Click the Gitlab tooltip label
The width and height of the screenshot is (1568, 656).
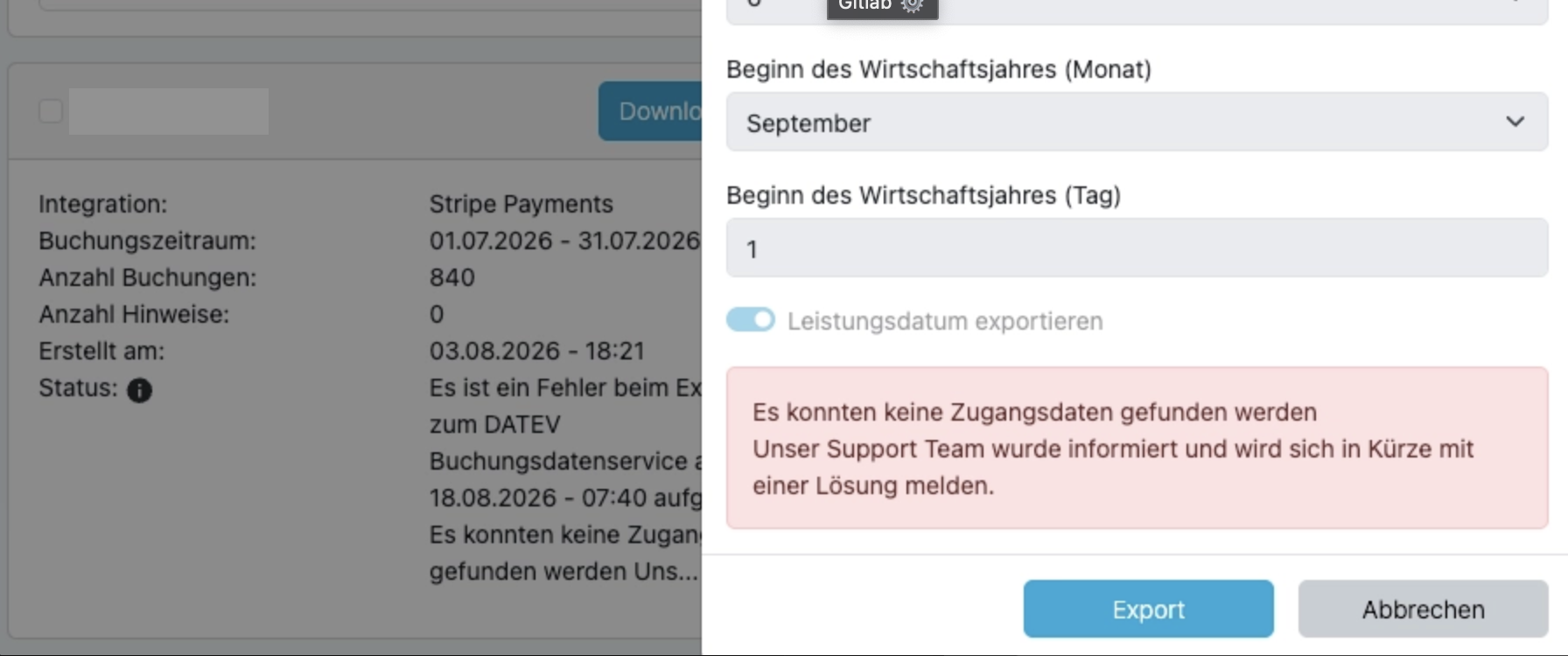click(x=864, y=5)
